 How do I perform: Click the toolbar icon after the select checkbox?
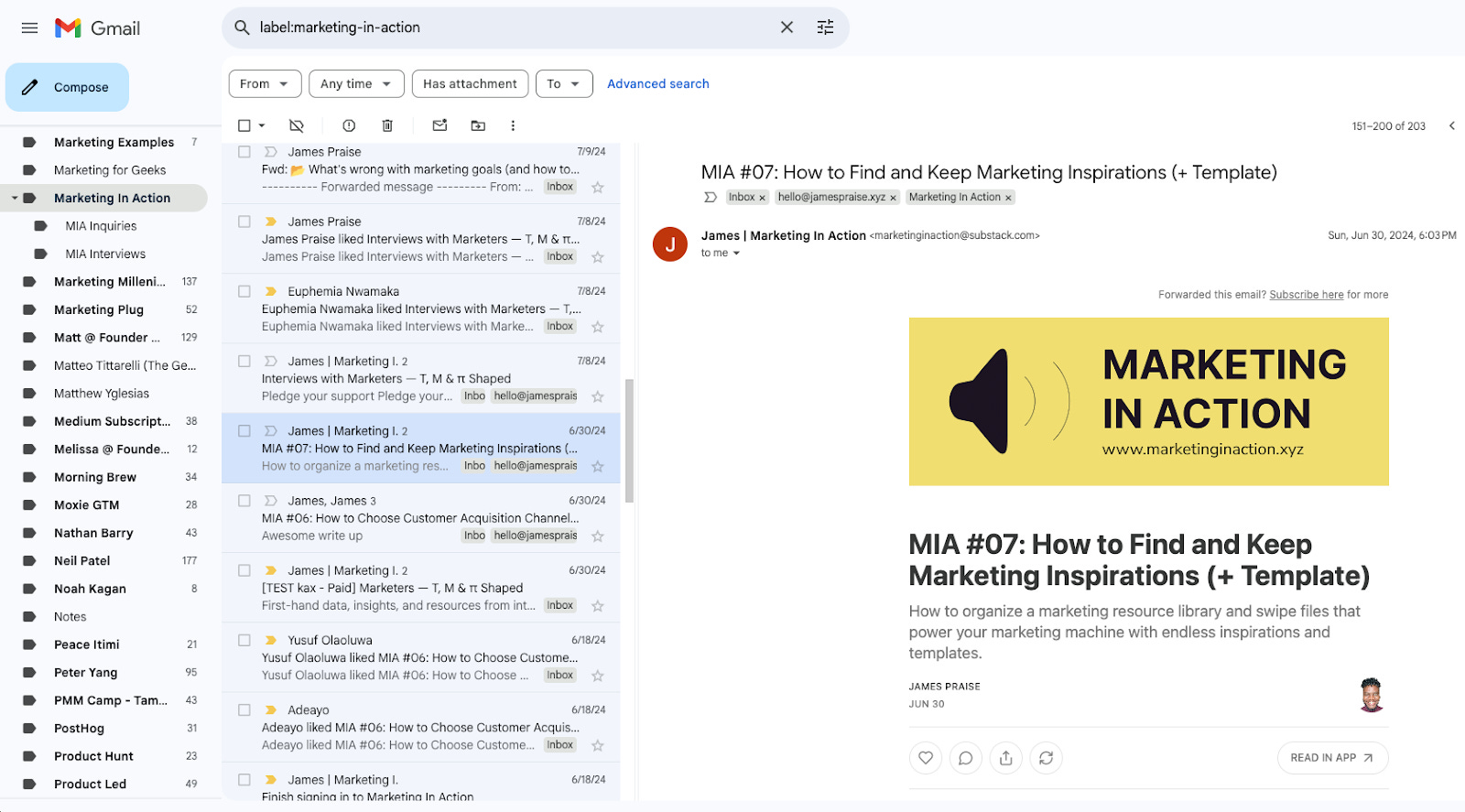(296, 125)
